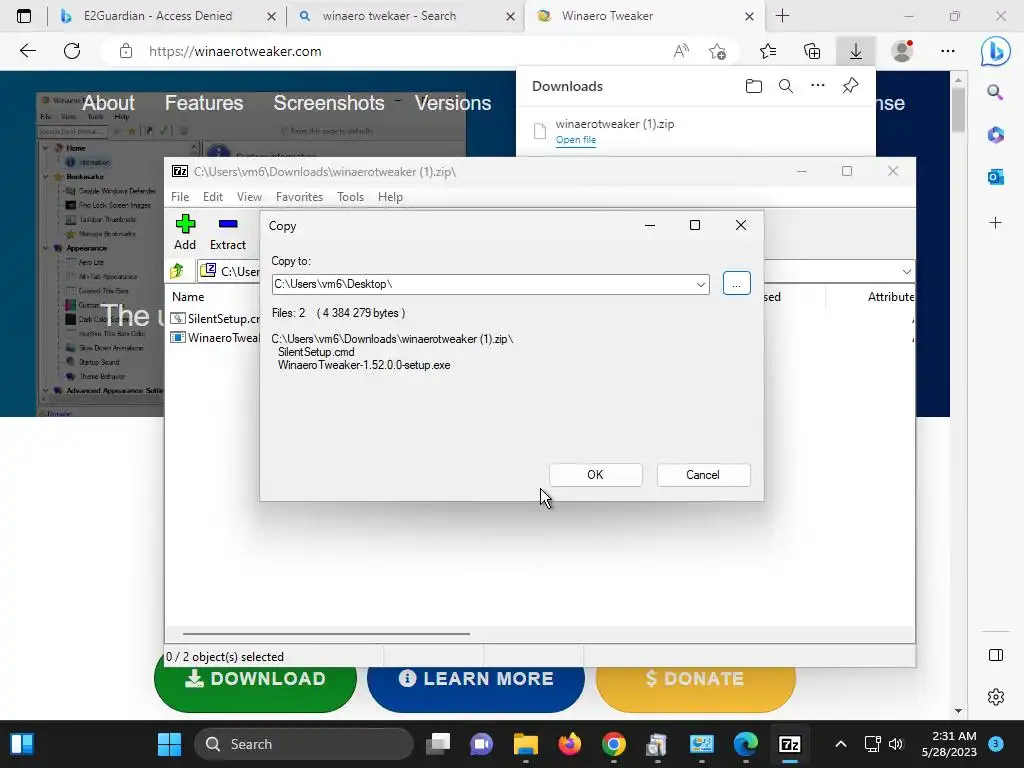Open more options in Downloads panel

[818, 86]
